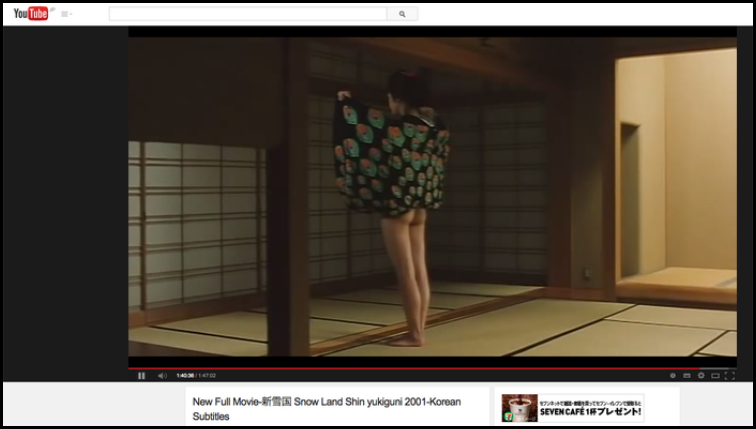Switch to theater mode view

(x=716, y=375)
